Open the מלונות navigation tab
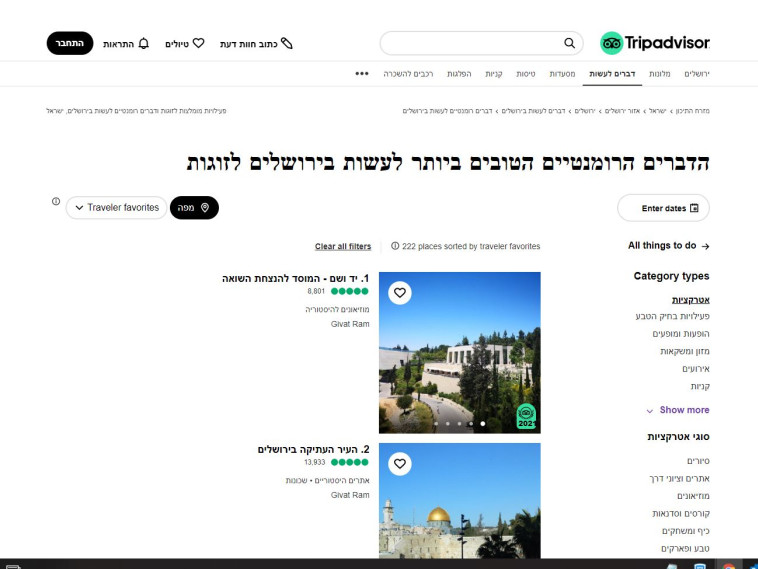758x569 pixels. click(x=659, y=73)
